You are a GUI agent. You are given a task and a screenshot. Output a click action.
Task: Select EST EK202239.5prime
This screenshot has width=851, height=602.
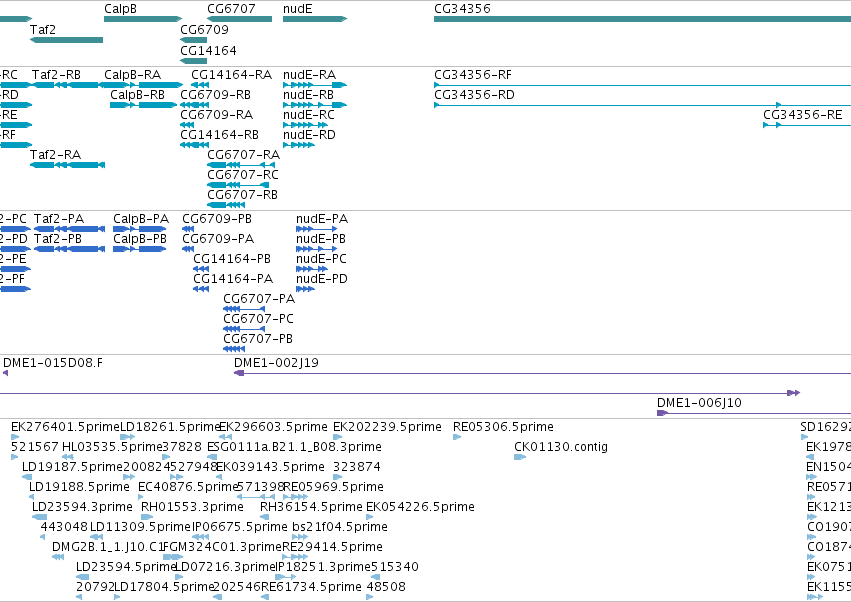point(388,427)
